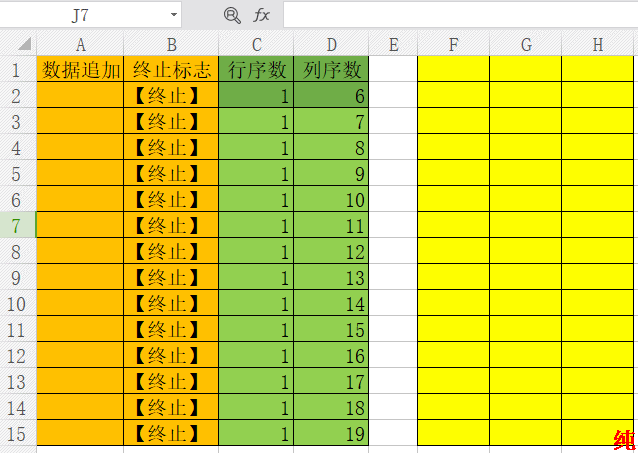Select row 13 header

[x=18, y=381]
